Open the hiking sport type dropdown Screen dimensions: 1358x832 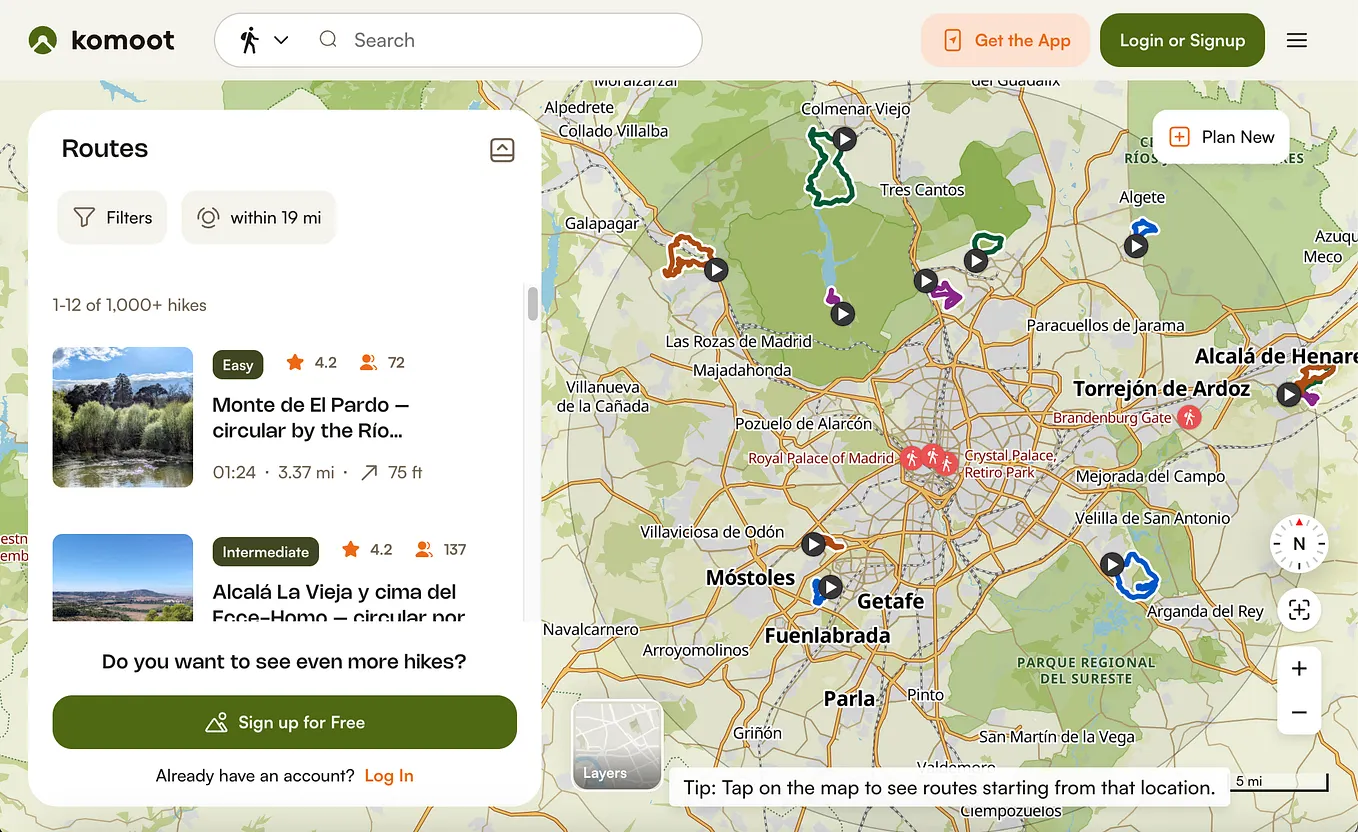tap(264, 40)
